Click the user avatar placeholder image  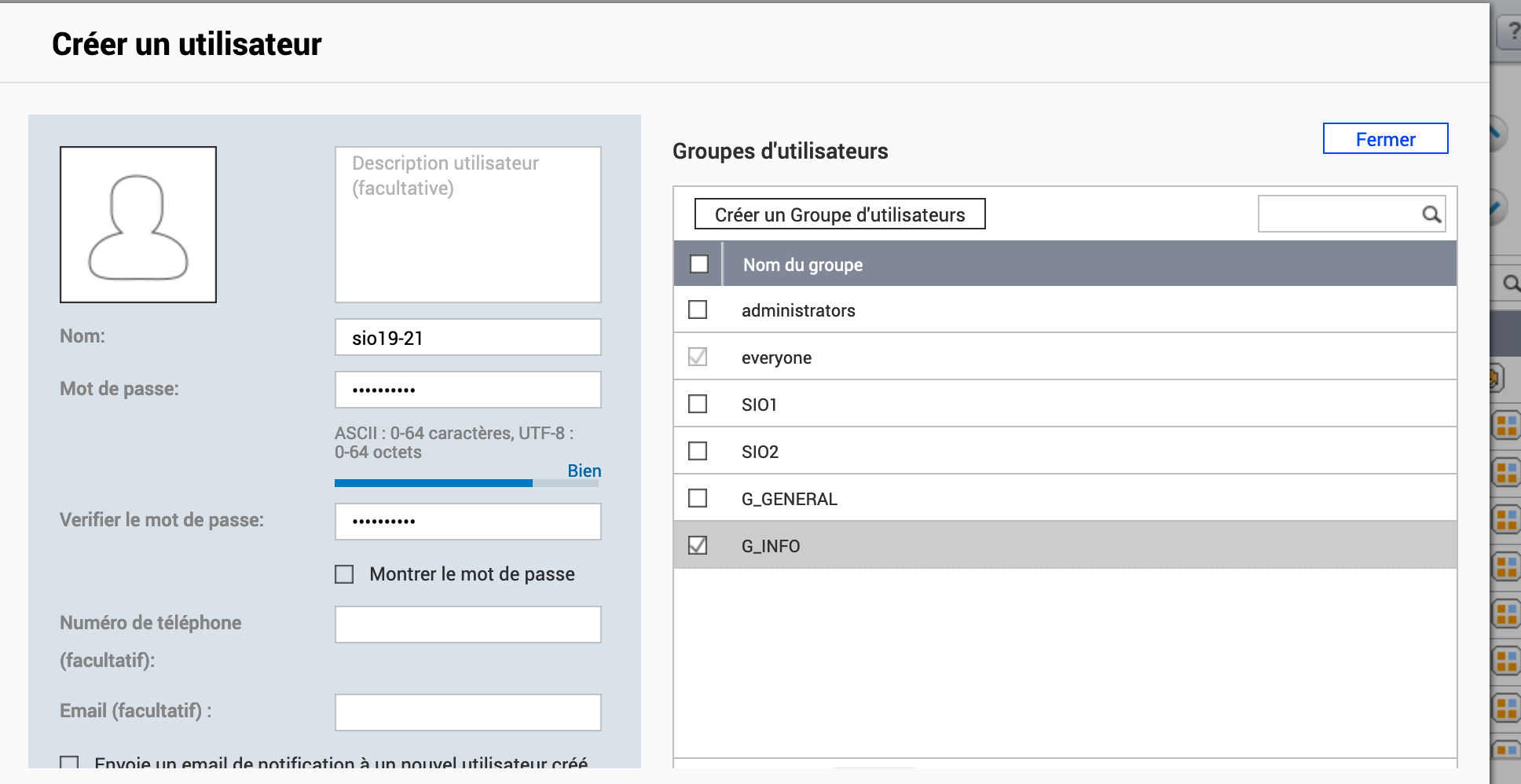(138, 225)
